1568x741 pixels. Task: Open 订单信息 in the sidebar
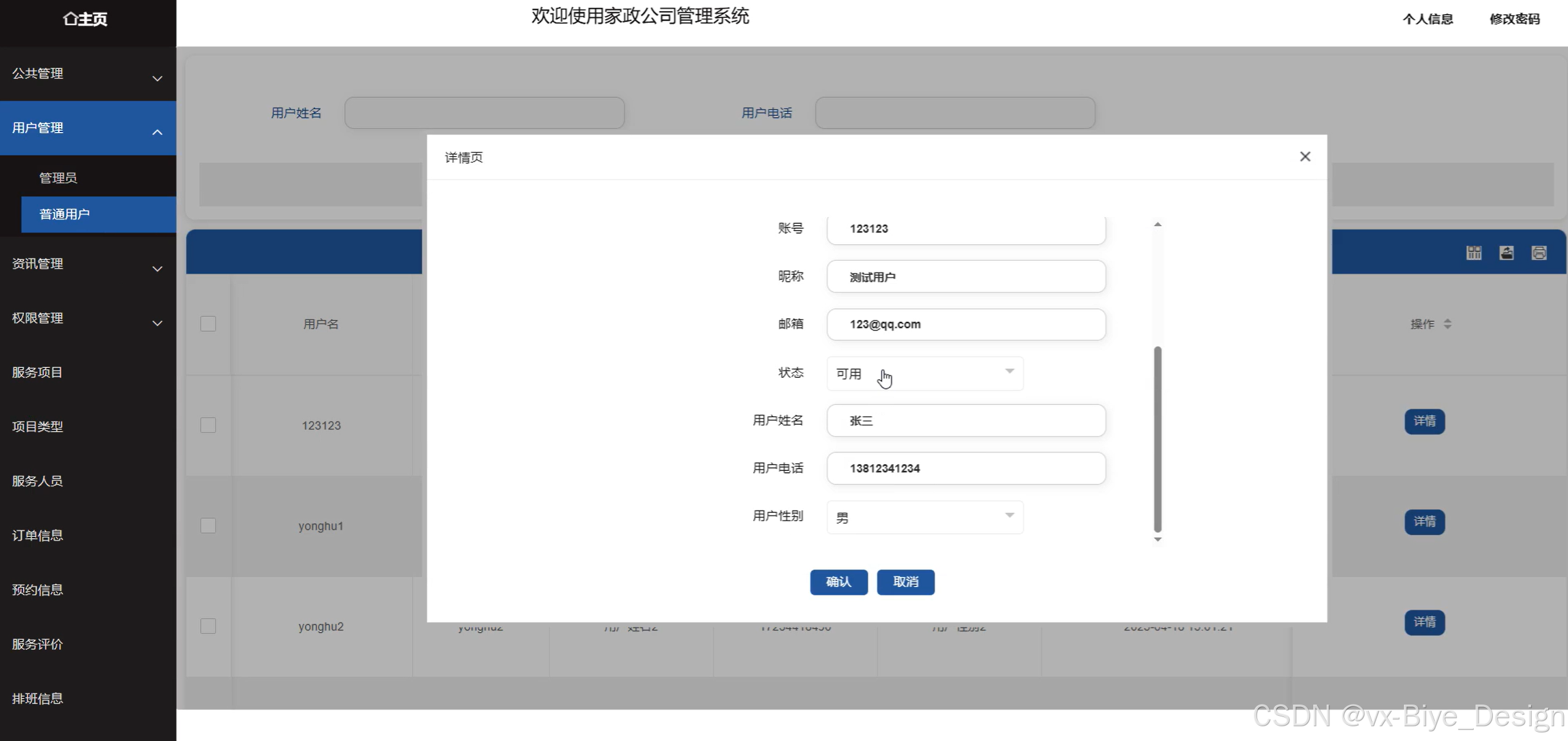tap(38, 535)
